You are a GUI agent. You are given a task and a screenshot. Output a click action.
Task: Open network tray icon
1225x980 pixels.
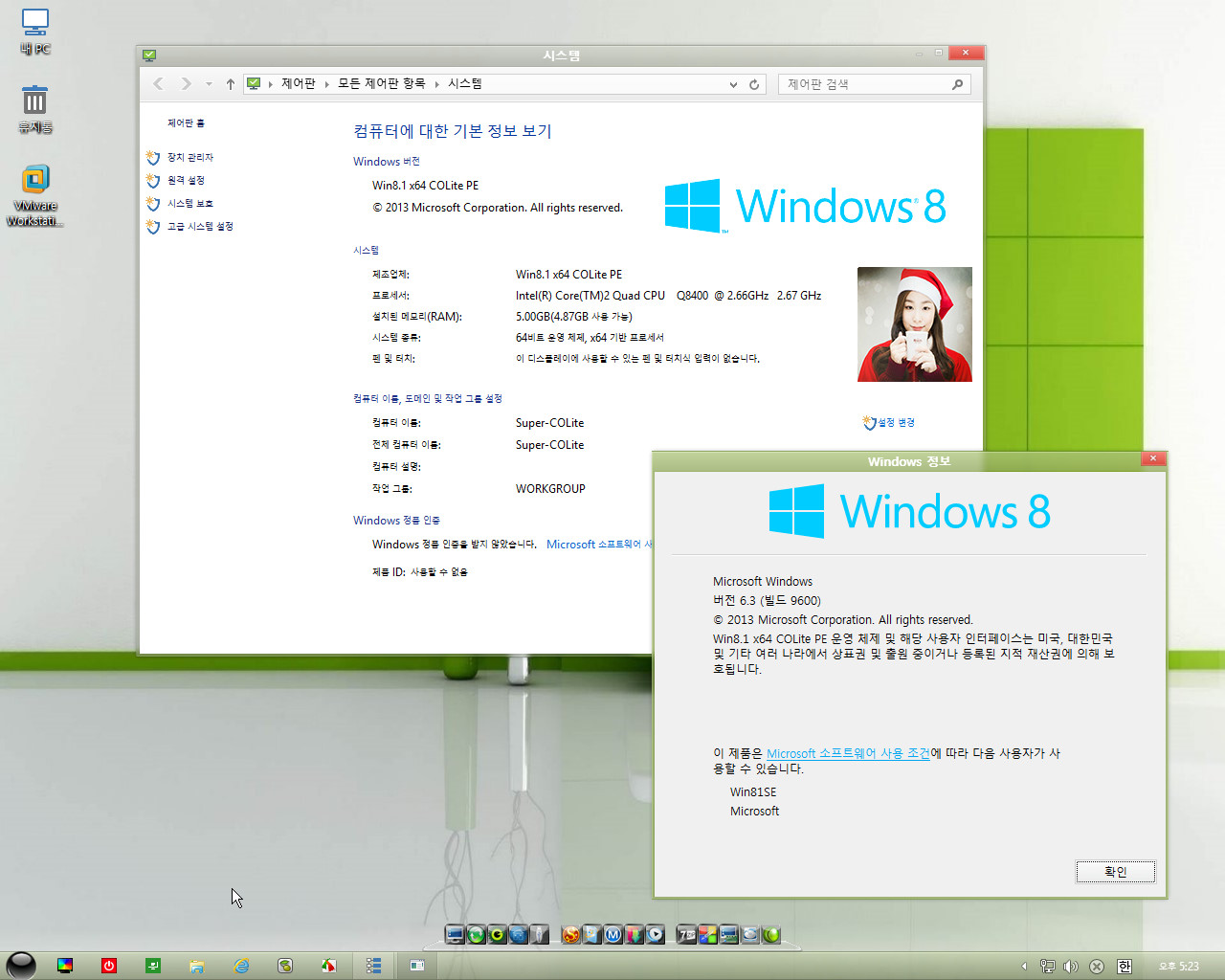pos(1048,967)
